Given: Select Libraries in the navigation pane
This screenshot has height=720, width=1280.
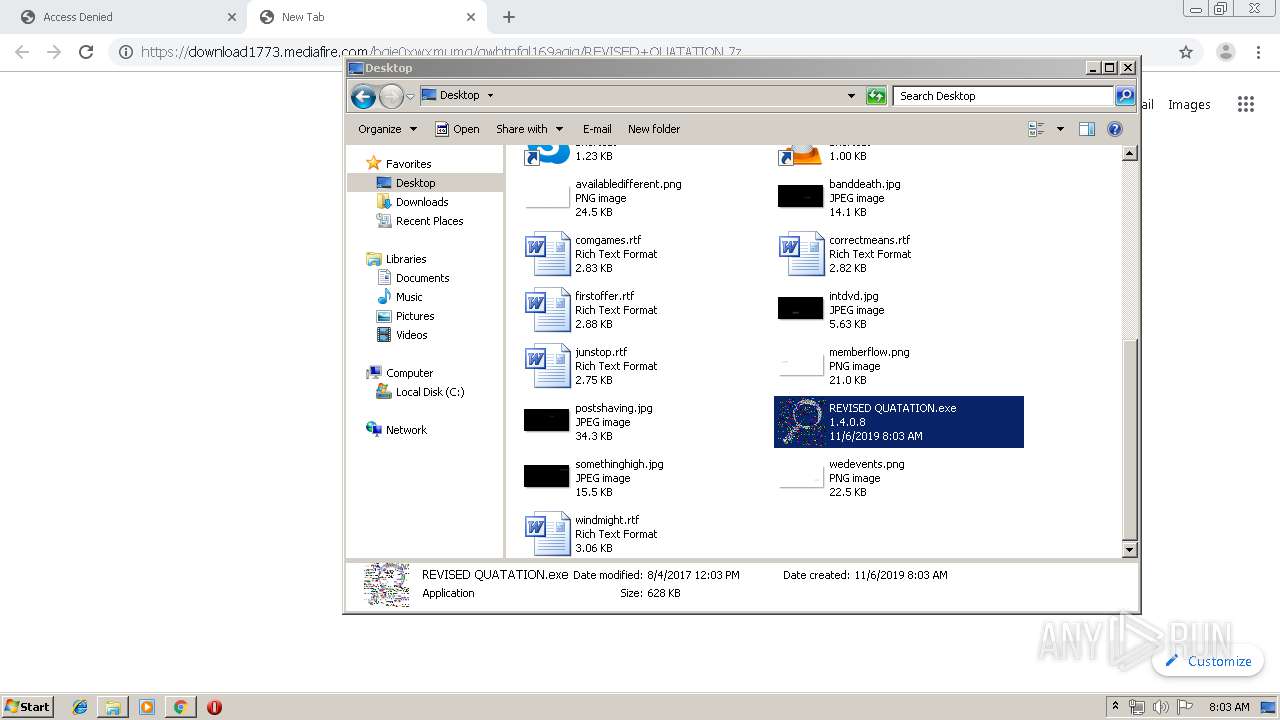Looking at the screenshot, I should [x=406, y=259].
